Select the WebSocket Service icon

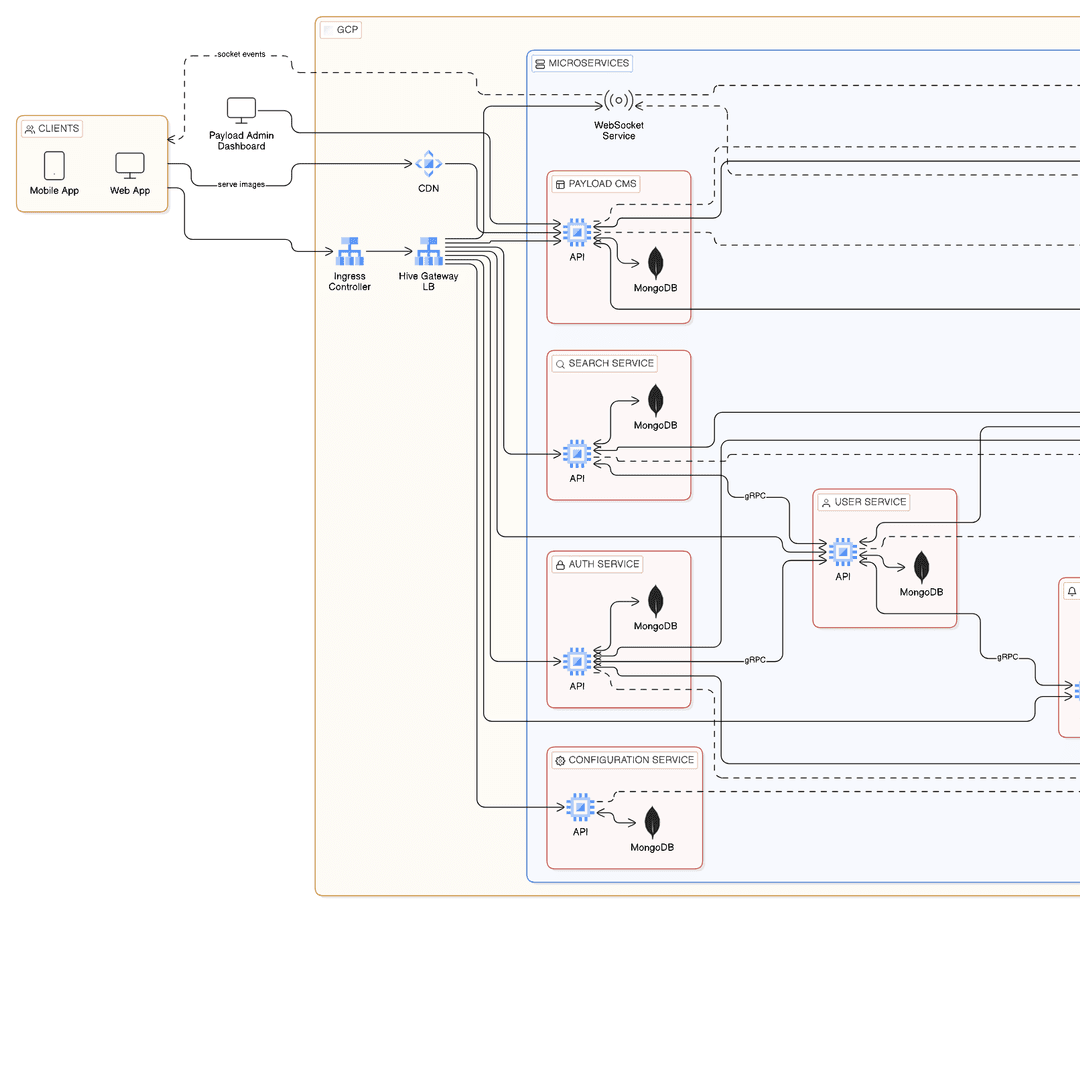619,101
